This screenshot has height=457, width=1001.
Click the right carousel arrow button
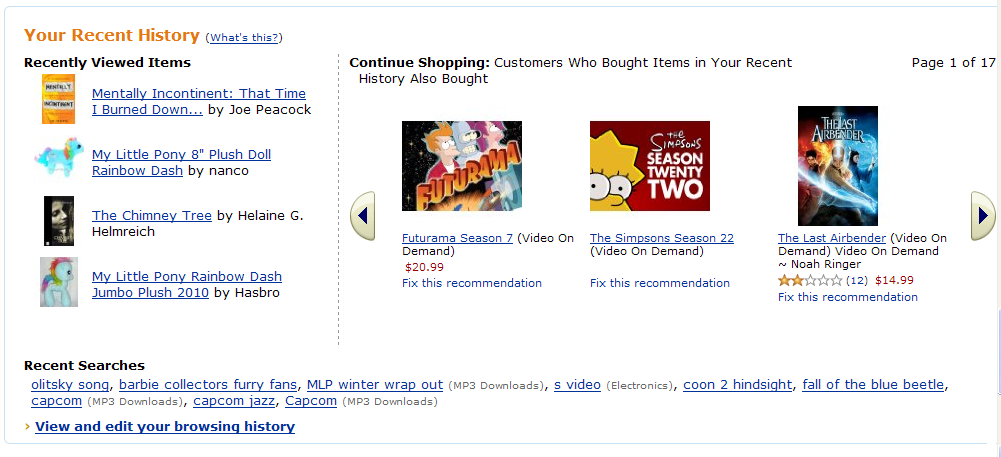(x=983, y=216)
